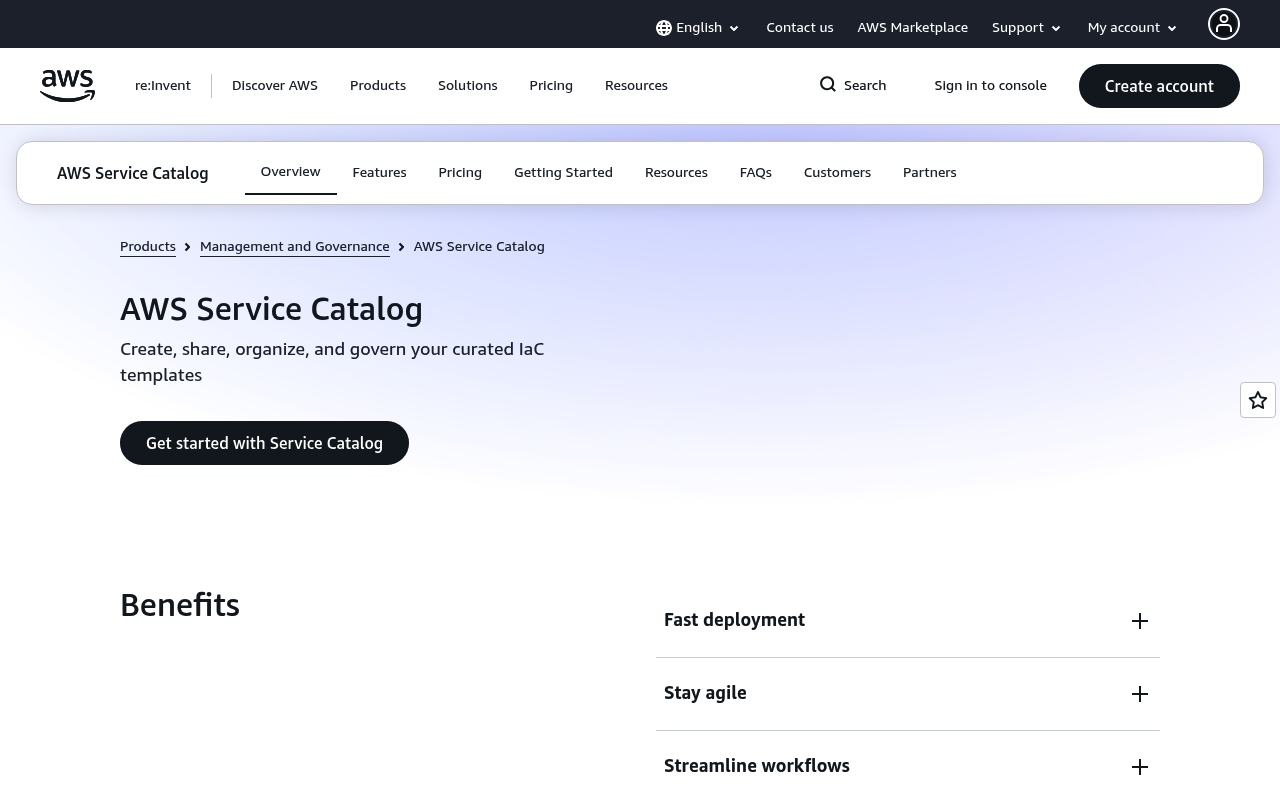
Task: Open the top Resources menu
Action: pos(636,86)
